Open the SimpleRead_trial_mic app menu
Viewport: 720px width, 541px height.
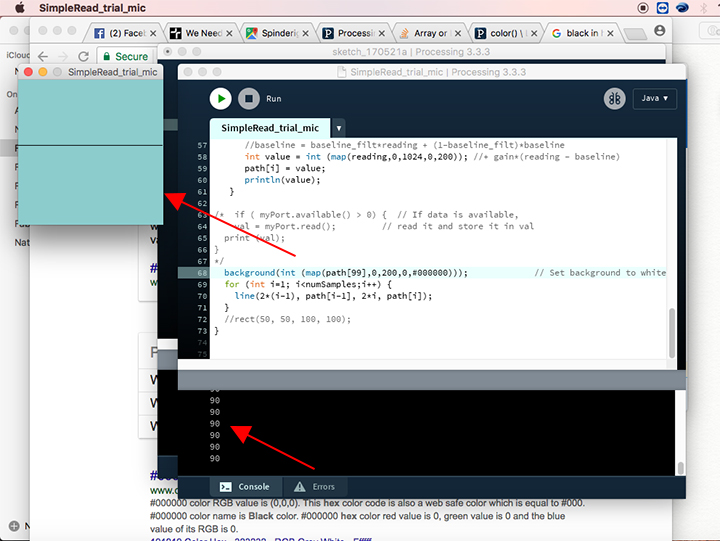[92, 8]
